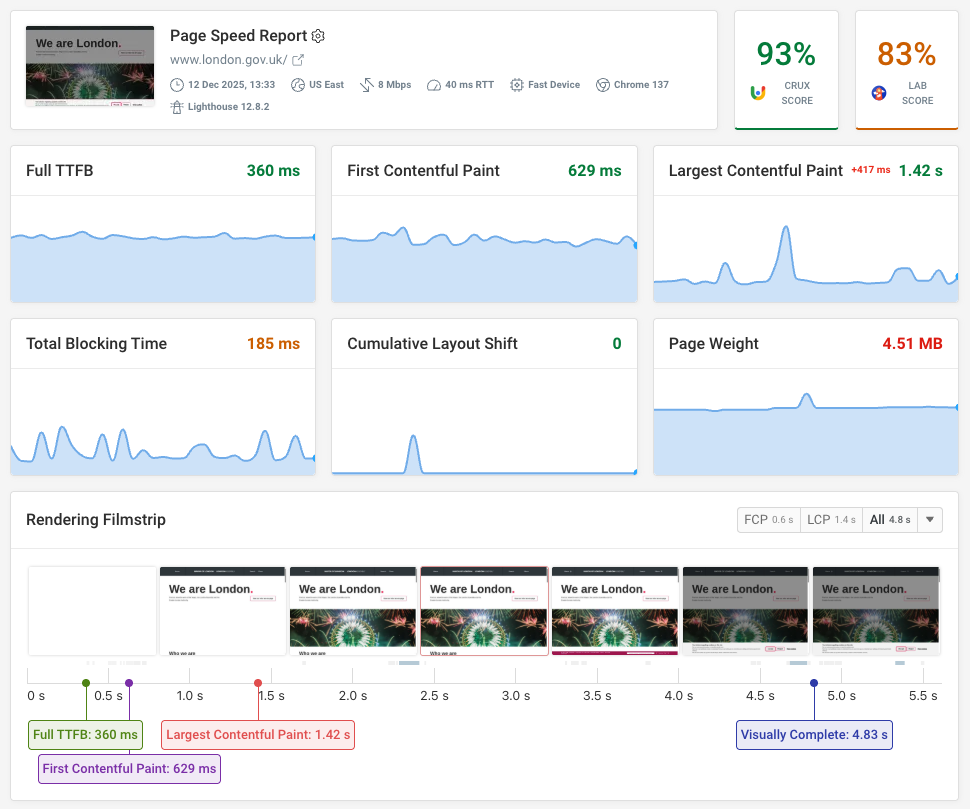This screenshot has height=809, width=970.
Task: Click the Full TTFB 360 ms label
Action: (x=85, y=734)
